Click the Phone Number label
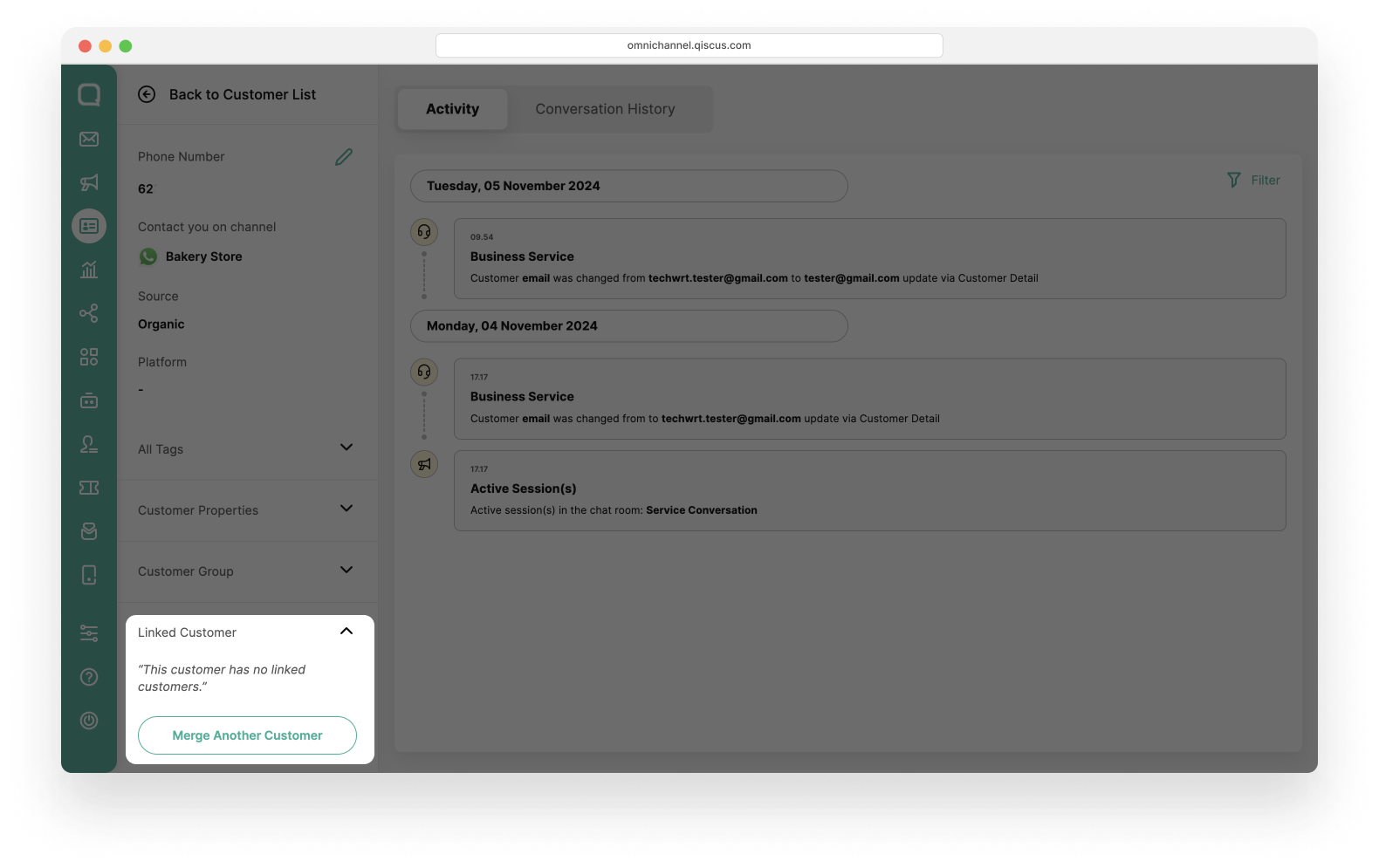The image size is (1379, 868). pyautogui.click(x=182, y=157)
